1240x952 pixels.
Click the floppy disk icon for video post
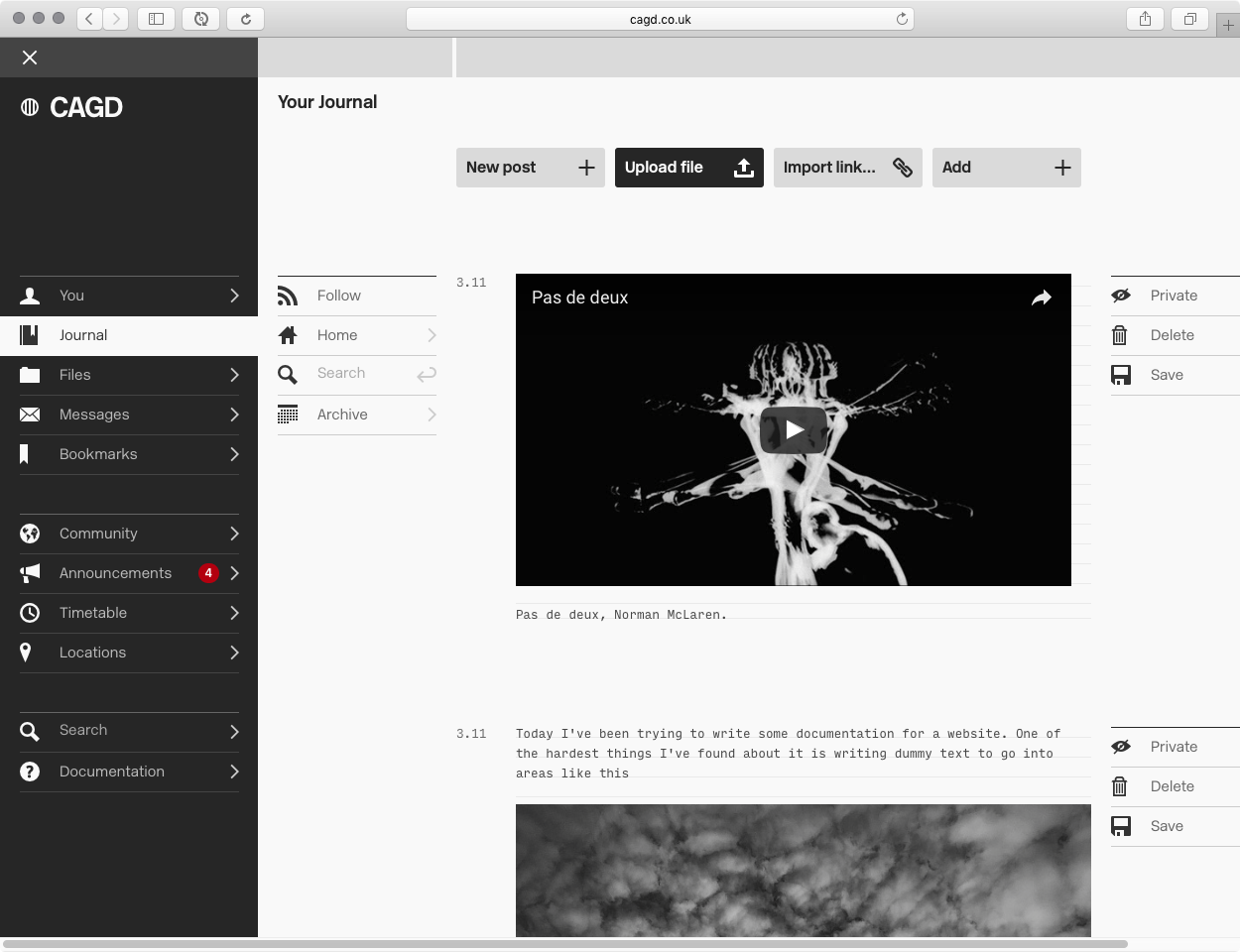pos(1121,375)
